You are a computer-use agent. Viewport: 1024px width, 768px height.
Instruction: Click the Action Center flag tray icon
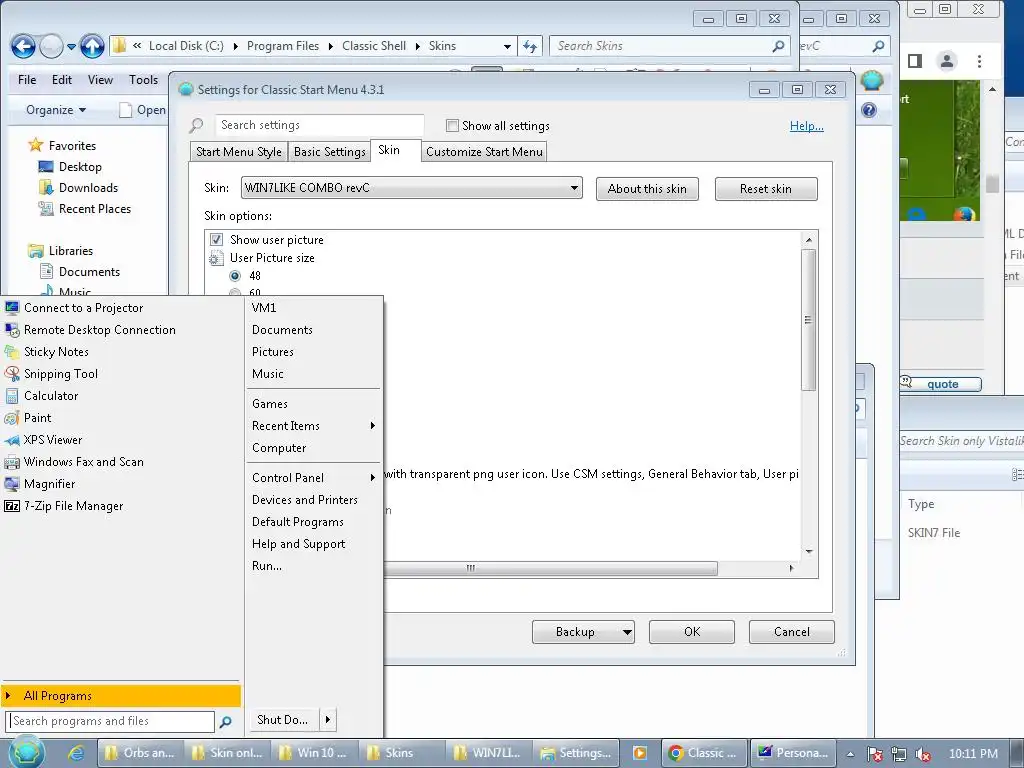tap(875, 754)
